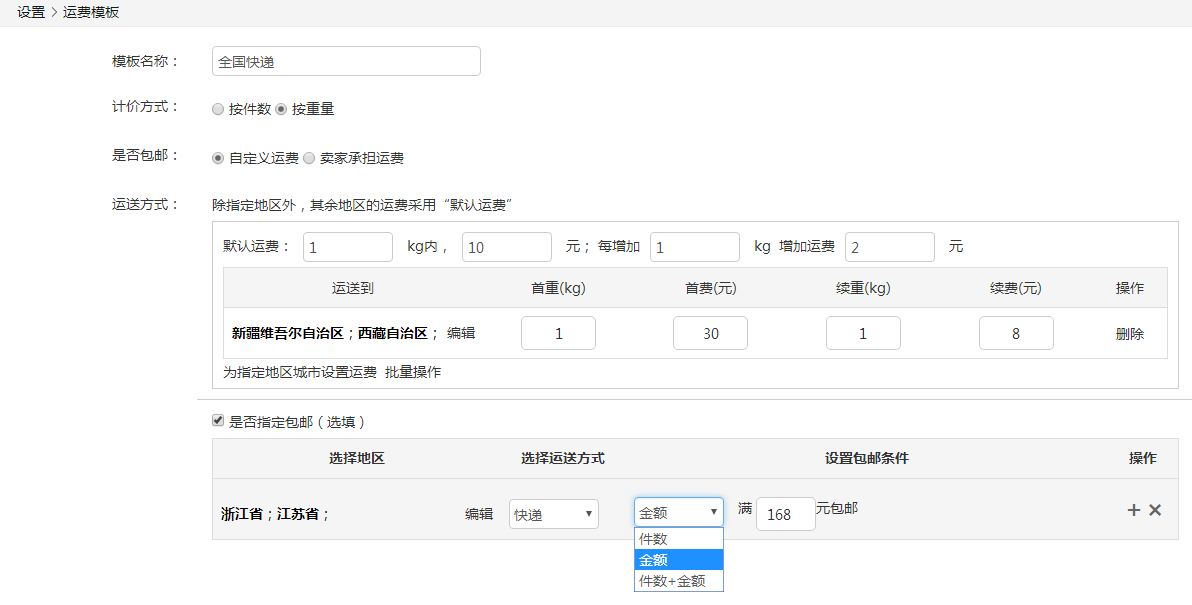Click the 满 amount field showing 168
The width and height of the screenshot is (1192, 605).
[785, 514]
